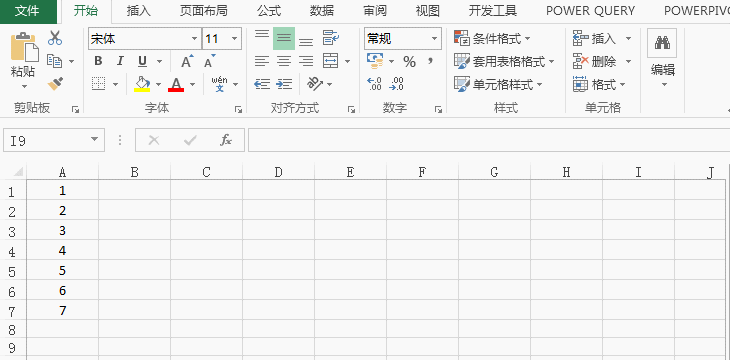Expand paste options arrow
The width and height of the screenshot is (730, 360).
[24, 87]
